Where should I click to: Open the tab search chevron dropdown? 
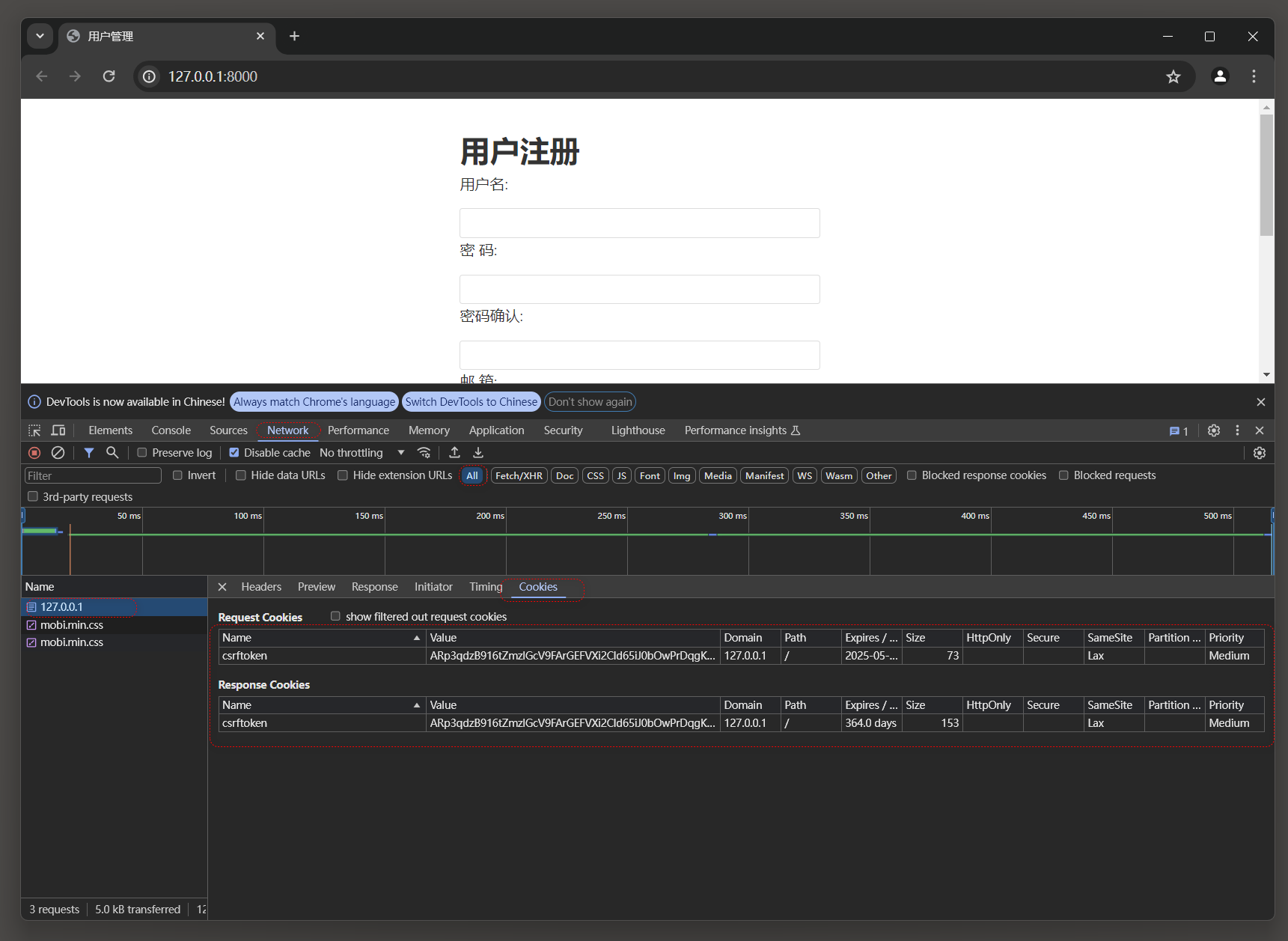tap(40, 36)
